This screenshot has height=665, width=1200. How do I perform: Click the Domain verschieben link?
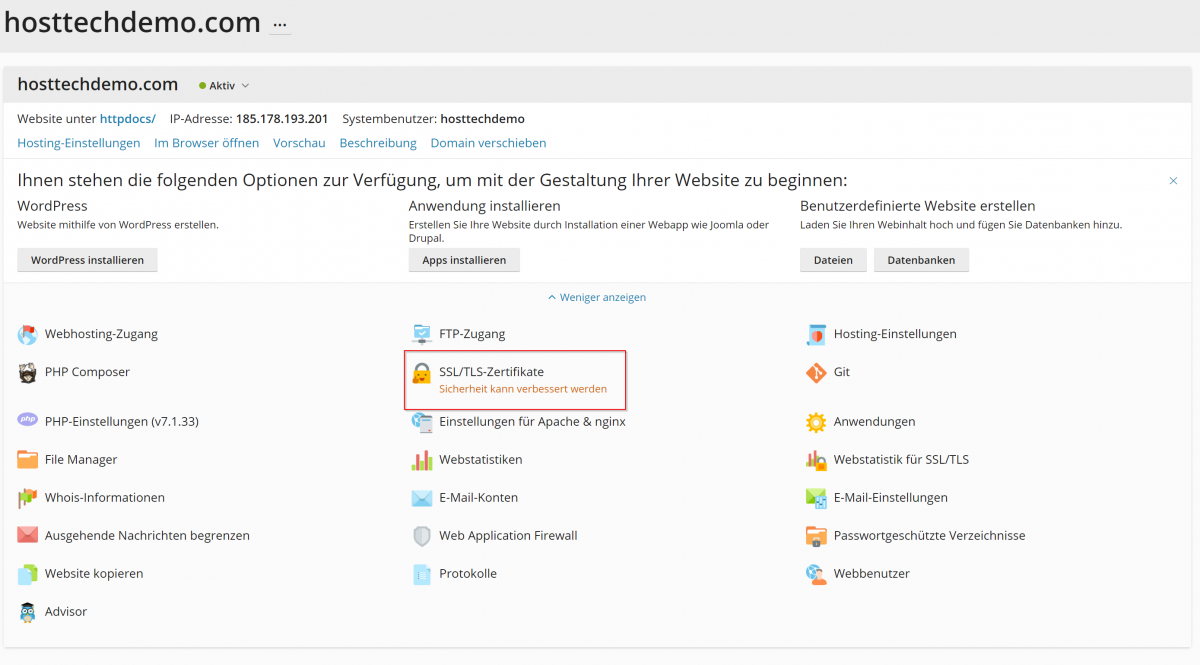(x=488, y=143)
